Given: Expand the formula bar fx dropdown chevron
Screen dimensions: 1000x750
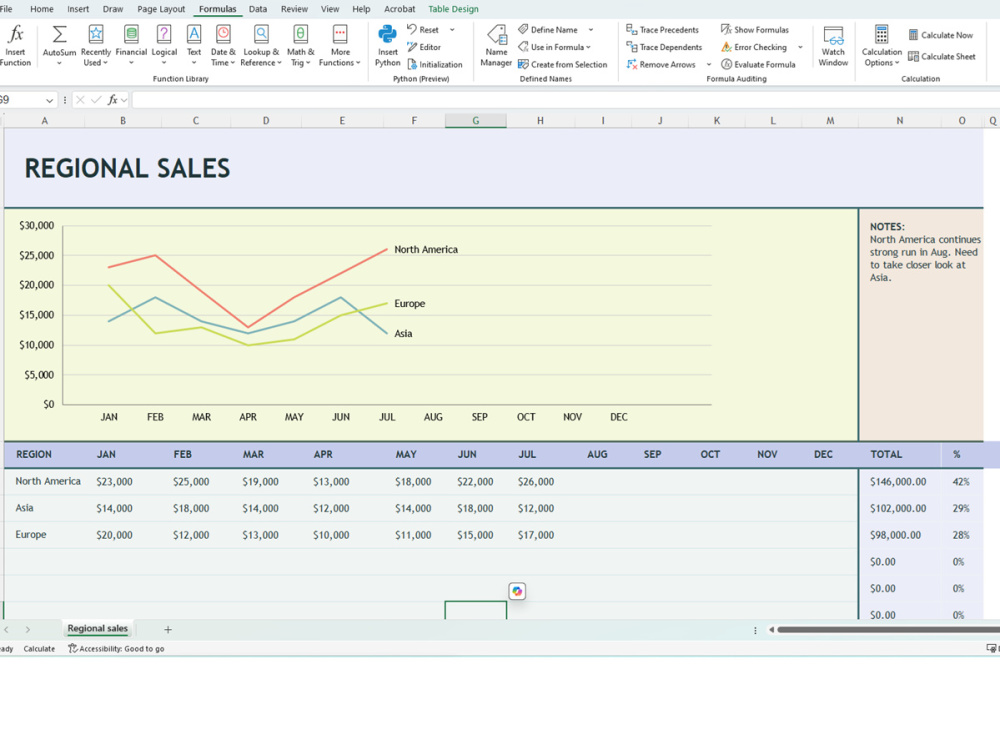Looking at the screenshot, I should (124, 100).
